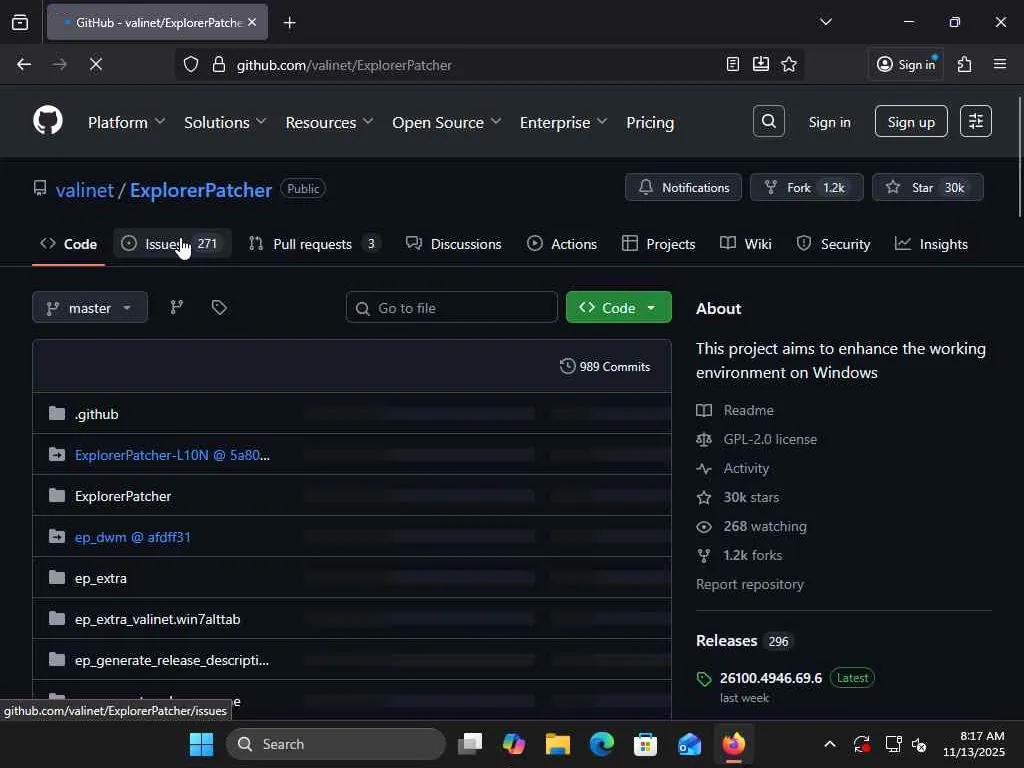Open ep_dwm submodule link
Image resolution: width=1024 pixels, height=768 pixels.
click(133, 537)
